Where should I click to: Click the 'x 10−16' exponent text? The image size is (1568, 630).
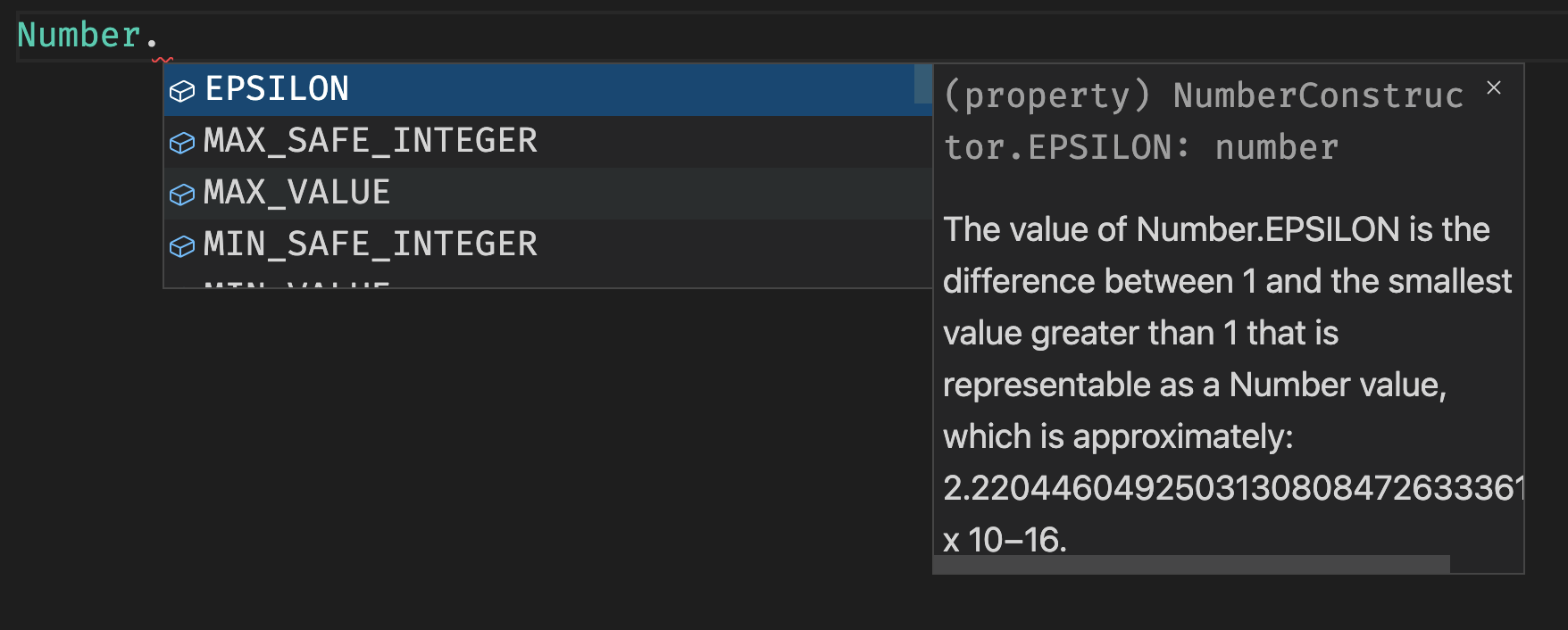click(x=1005, y=540)
